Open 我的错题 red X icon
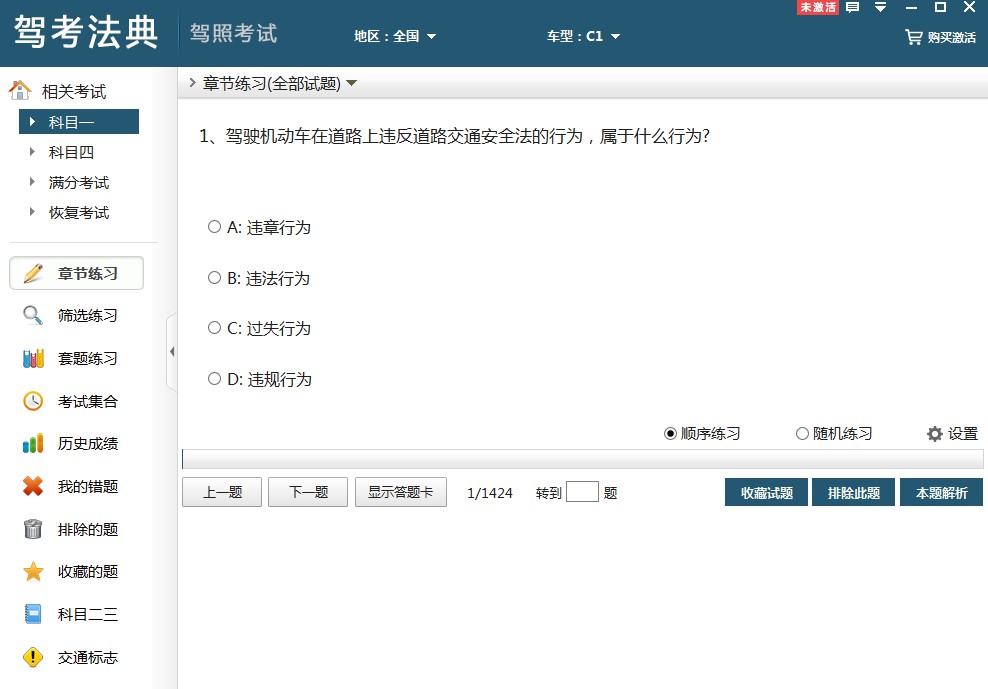This screenshot has height=689, width=988. (x=33, y=487)
